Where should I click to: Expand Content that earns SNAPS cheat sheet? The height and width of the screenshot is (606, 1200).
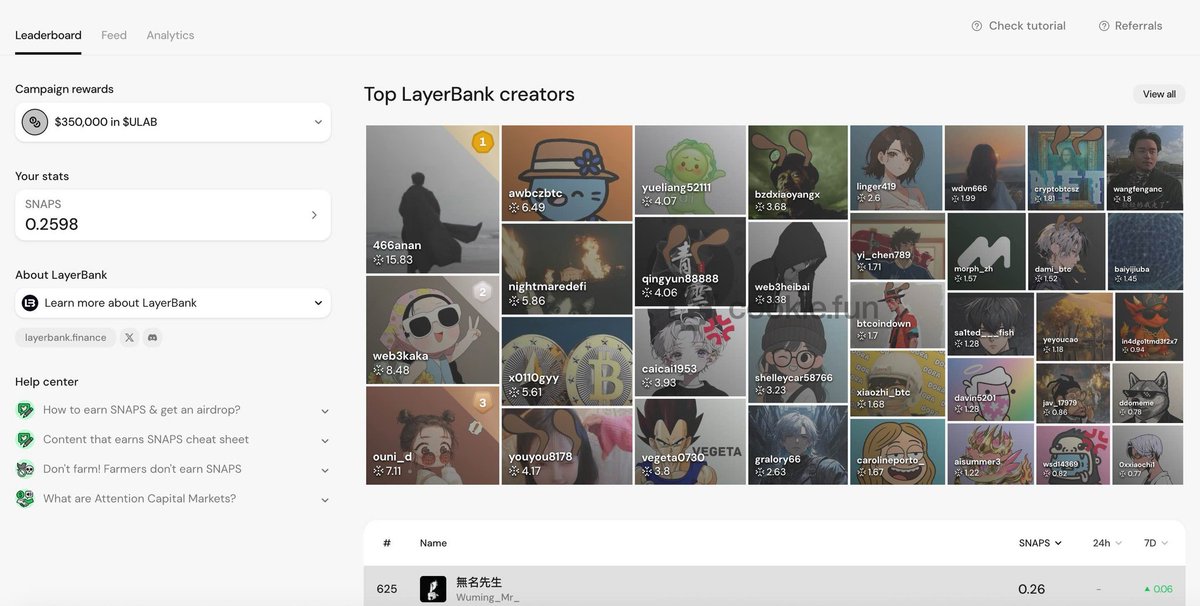pos(173,440)
